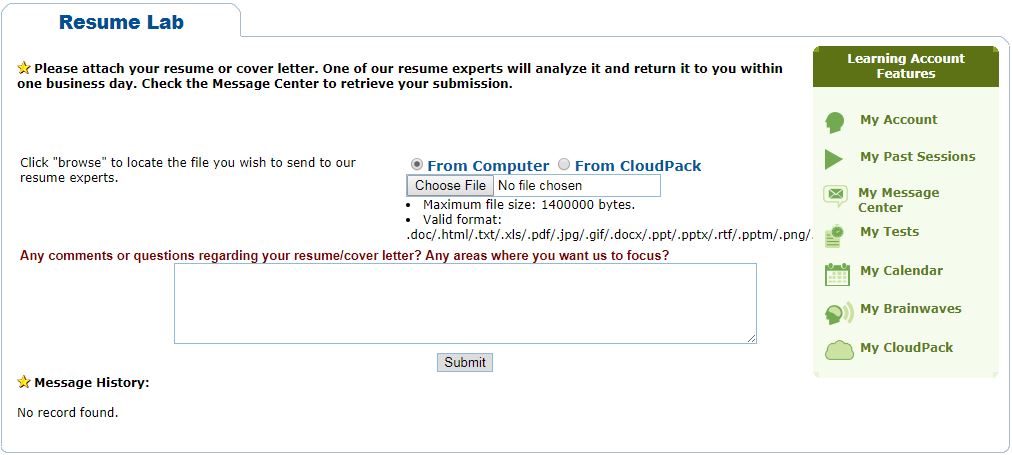This screenshot has height=455, width=1012.
Task: Click the My Brainwaves icon
Action: click(838, 313)
